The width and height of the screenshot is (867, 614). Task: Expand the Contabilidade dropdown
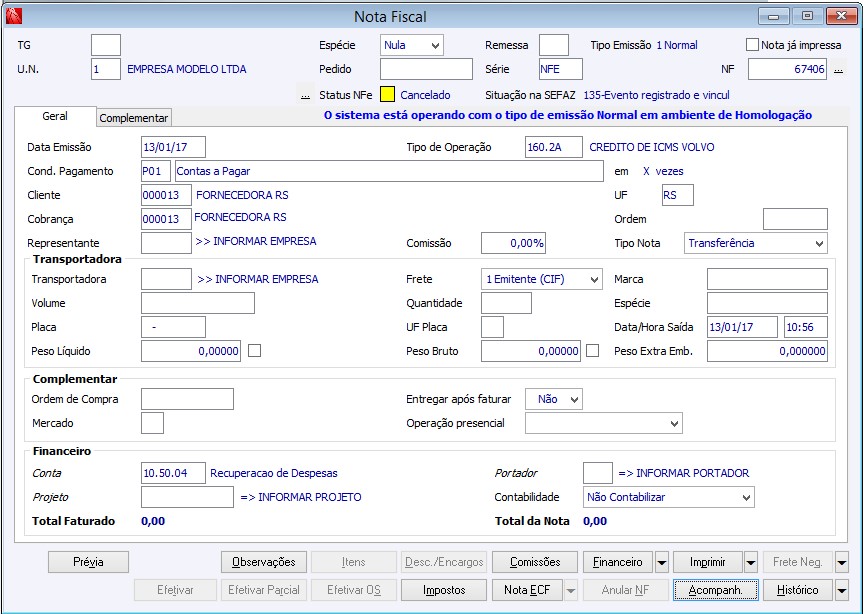745,497
